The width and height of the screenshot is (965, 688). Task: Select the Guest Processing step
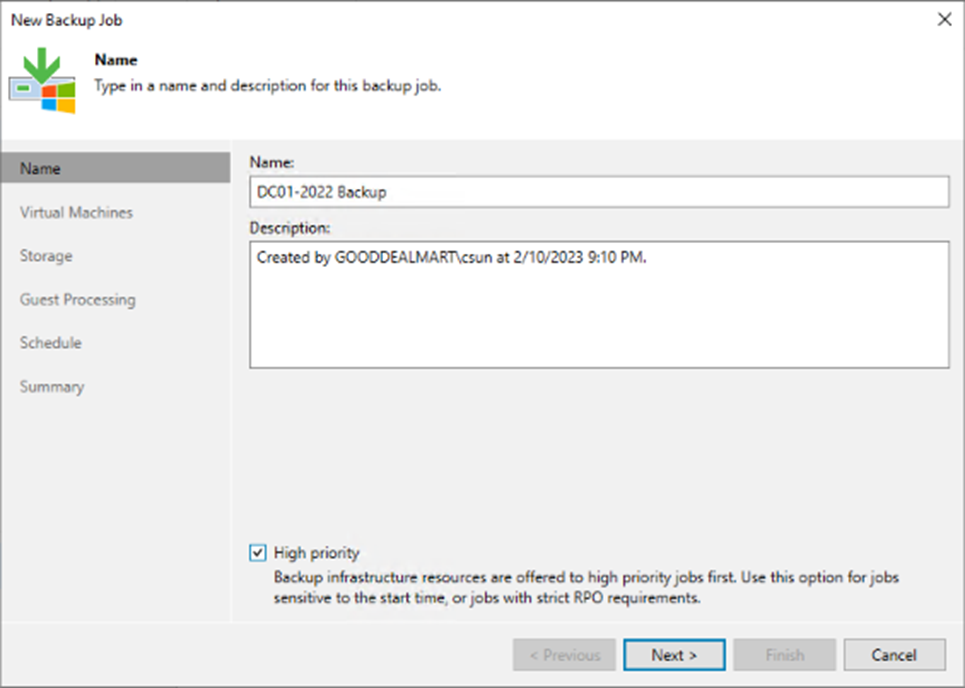coord(78,299)
